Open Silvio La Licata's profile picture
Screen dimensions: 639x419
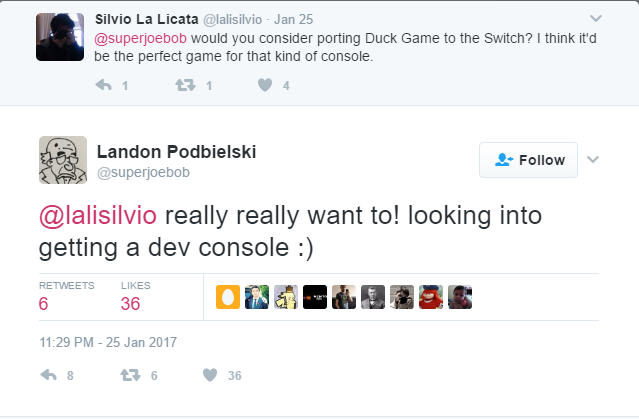[60, 37]
